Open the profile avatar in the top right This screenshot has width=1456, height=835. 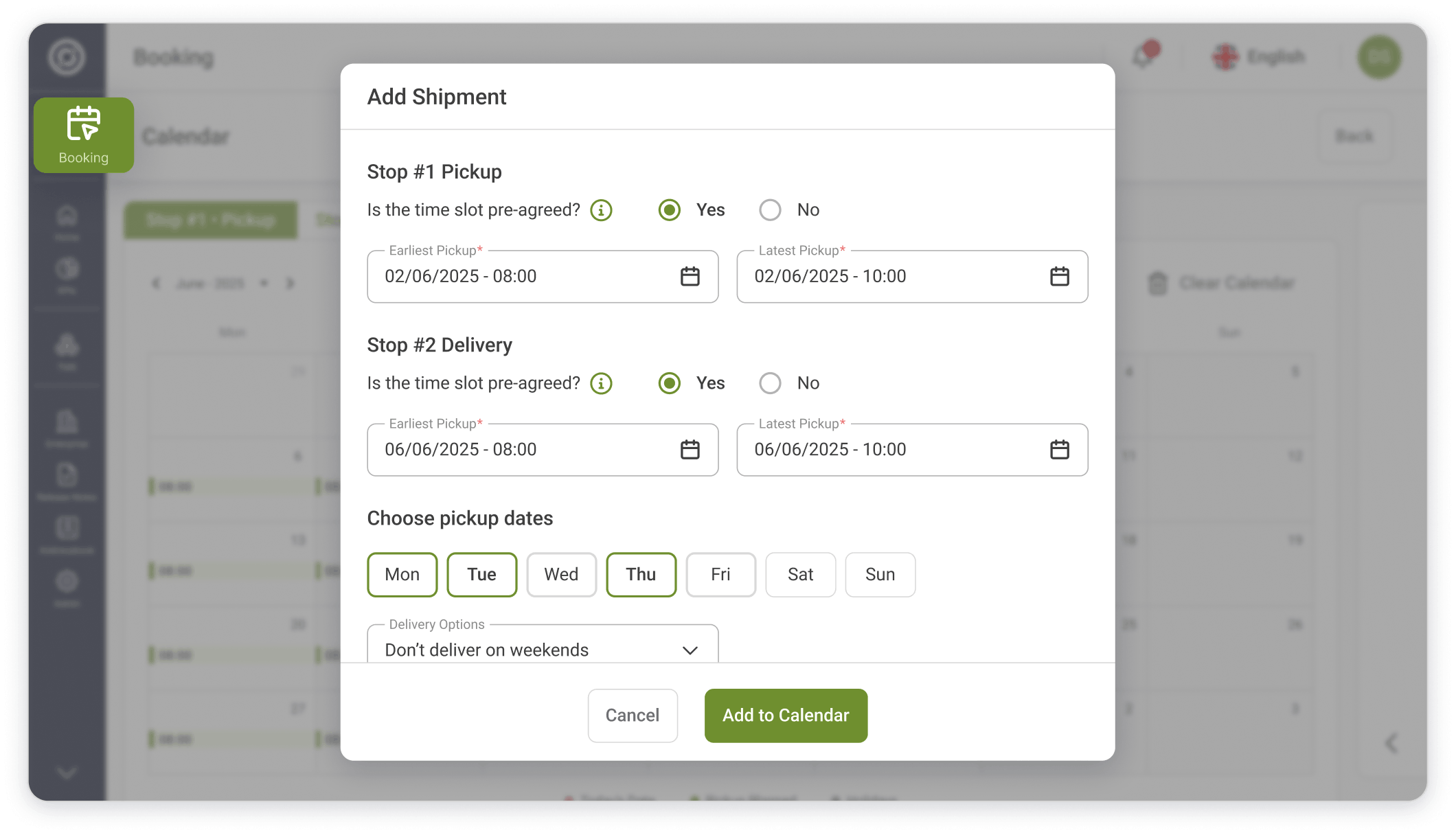(1379, 57)
